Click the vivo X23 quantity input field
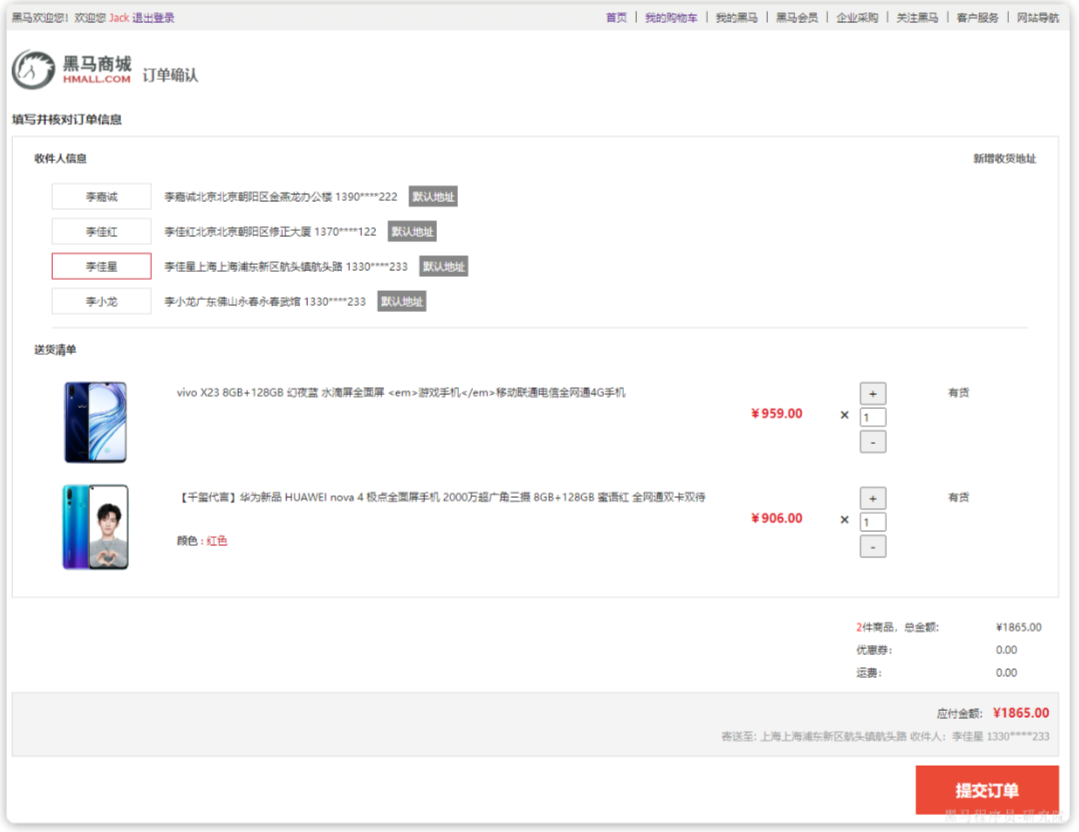Screen dimensions: 1079x832 [x=873, y=417]
